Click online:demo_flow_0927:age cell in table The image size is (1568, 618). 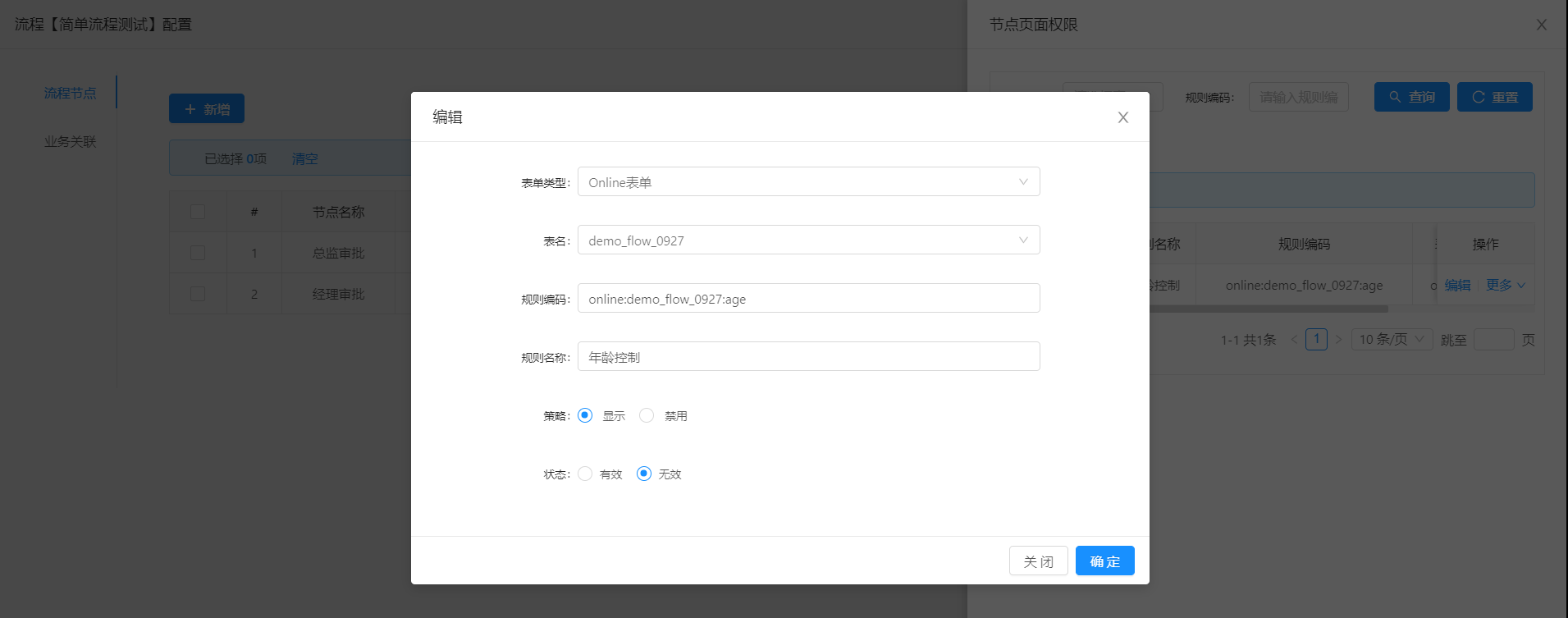1304,285
